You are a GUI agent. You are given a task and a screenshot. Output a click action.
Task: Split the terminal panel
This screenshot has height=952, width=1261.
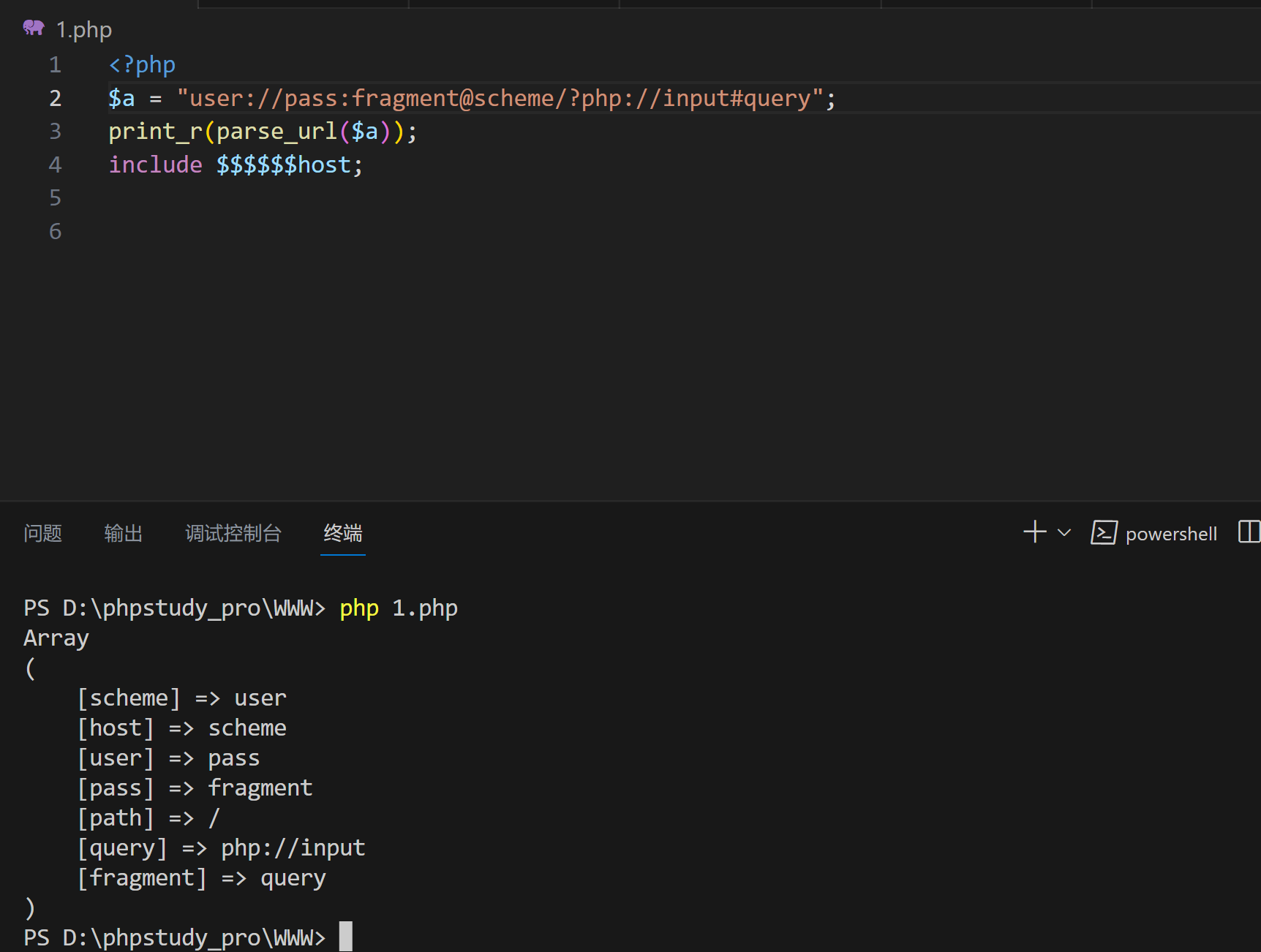(x=1249, y=532)
